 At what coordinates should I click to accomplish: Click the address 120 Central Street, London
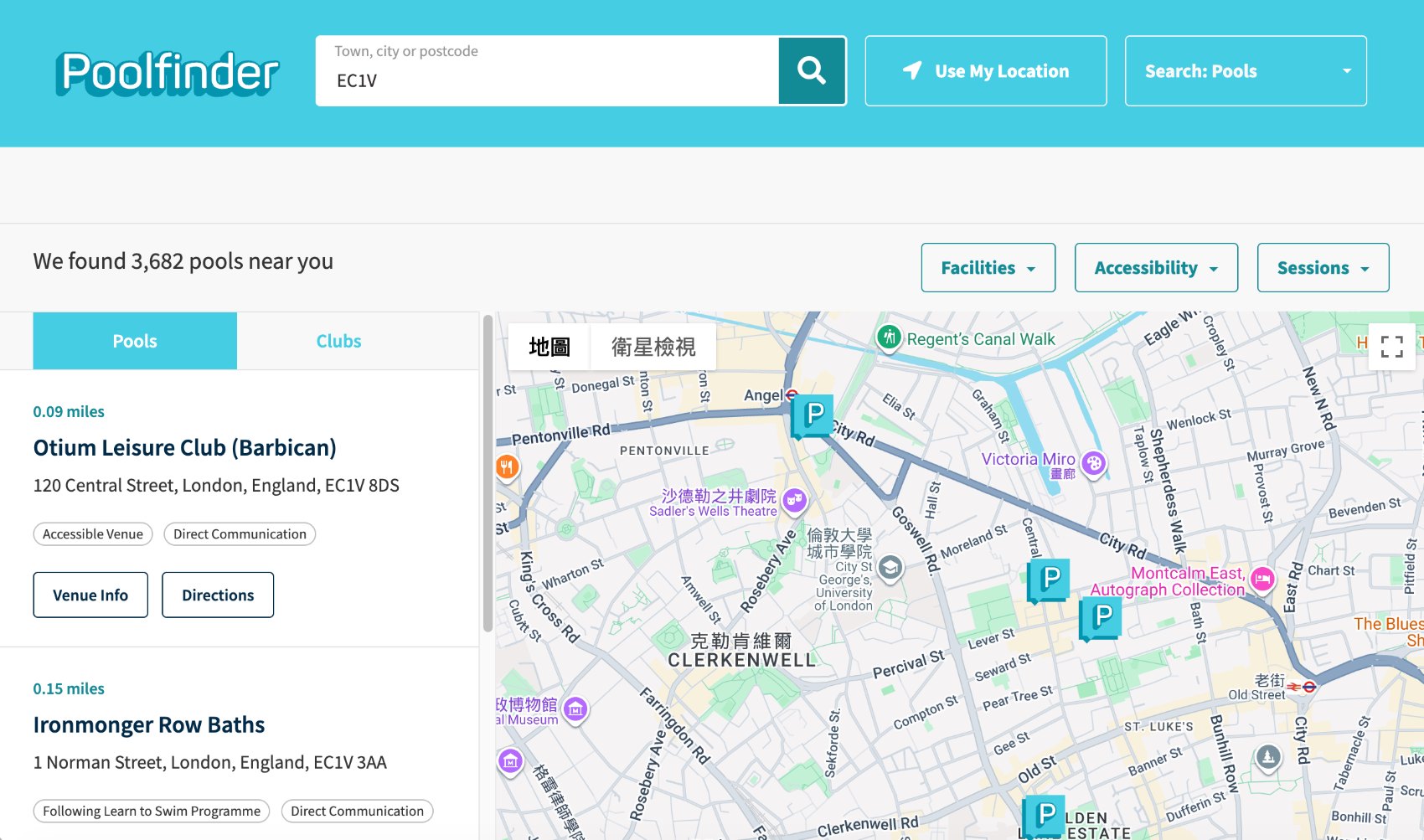[216, 485]
